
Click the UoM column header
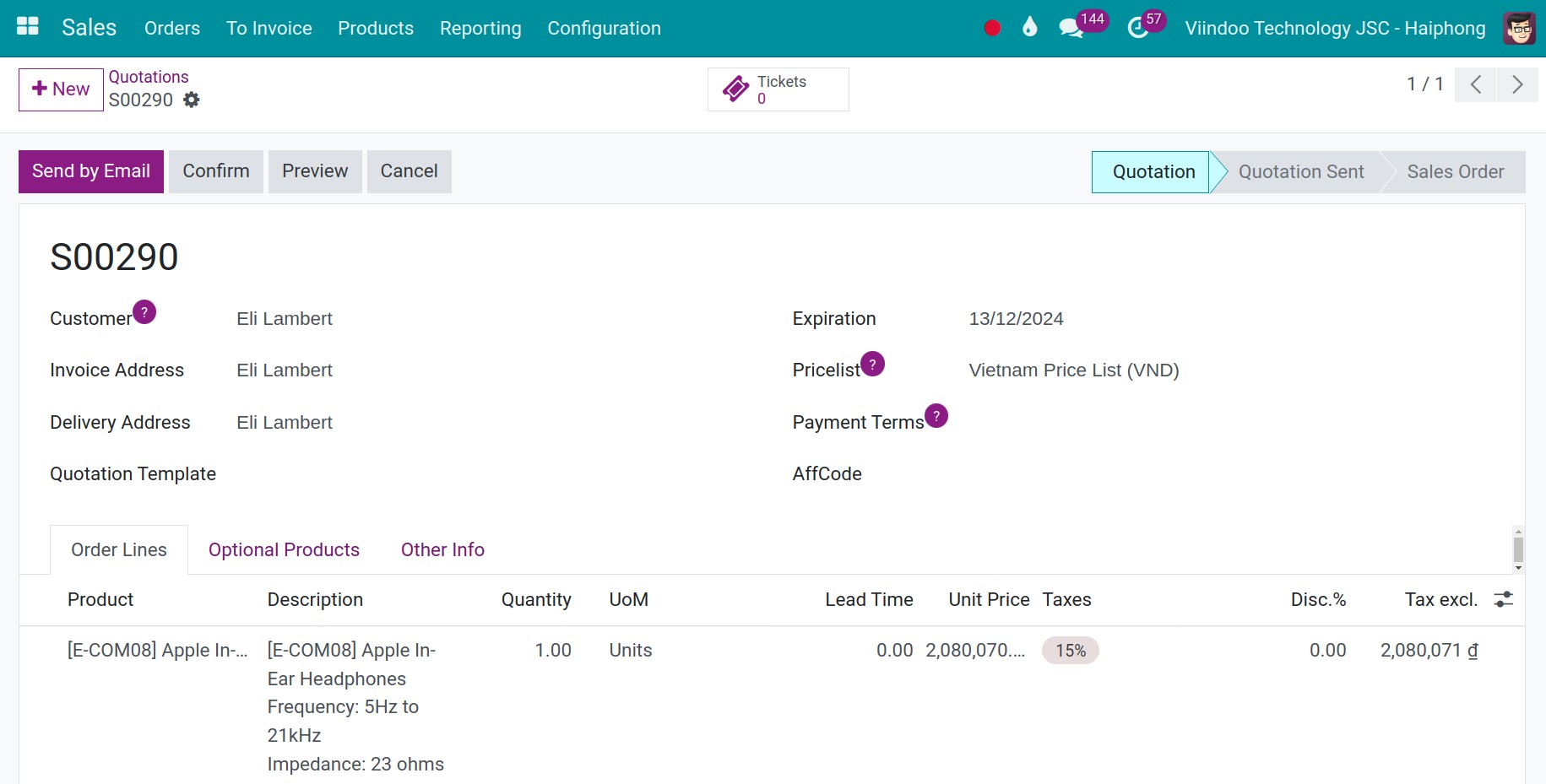click(x=629, y=600)
